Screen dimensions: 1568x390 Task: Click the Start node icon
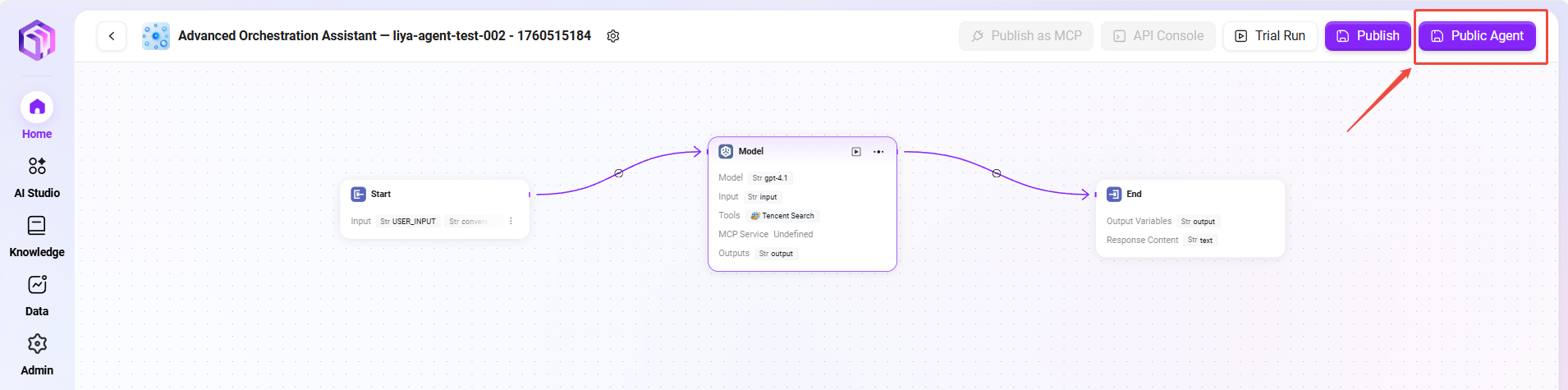click(x=359, y=195)
